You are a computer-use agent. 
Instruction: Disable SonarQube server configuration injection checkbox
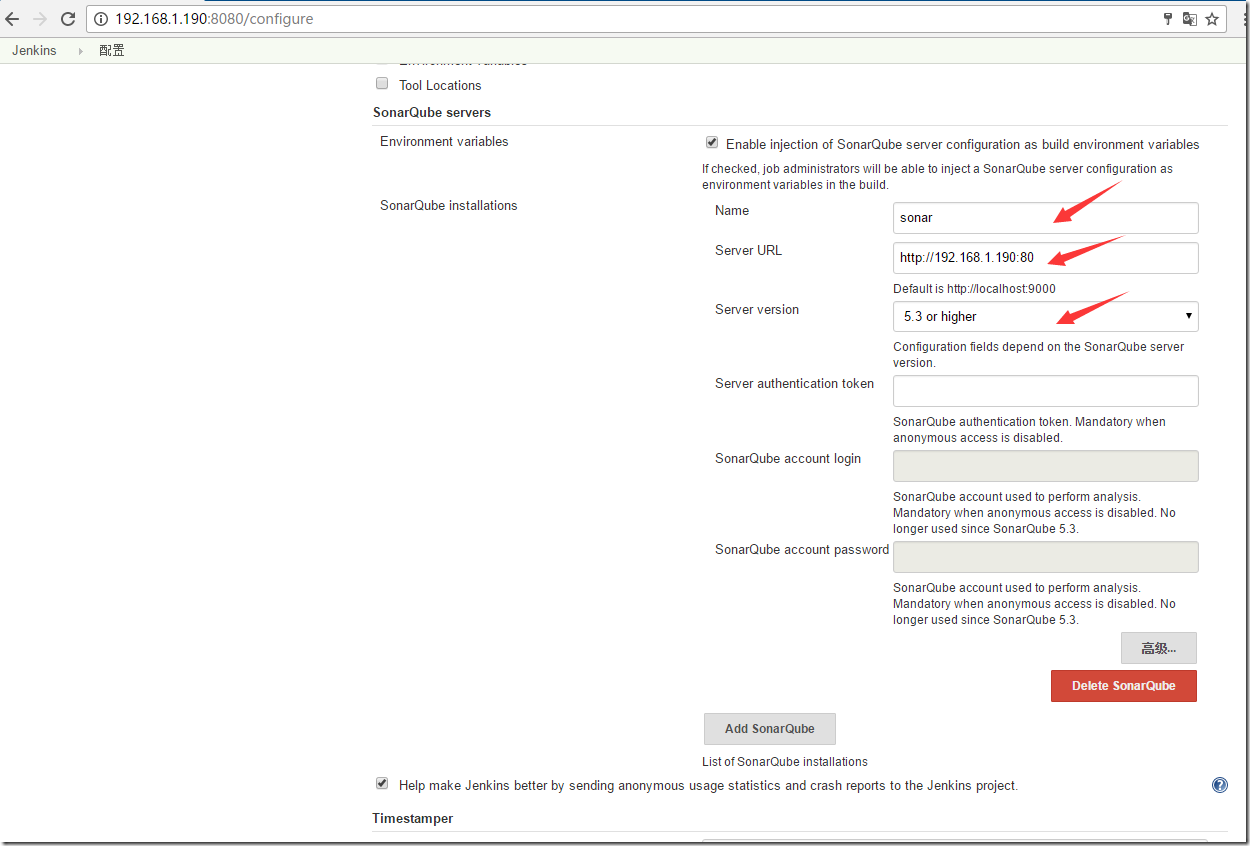(x=712, y=143)
